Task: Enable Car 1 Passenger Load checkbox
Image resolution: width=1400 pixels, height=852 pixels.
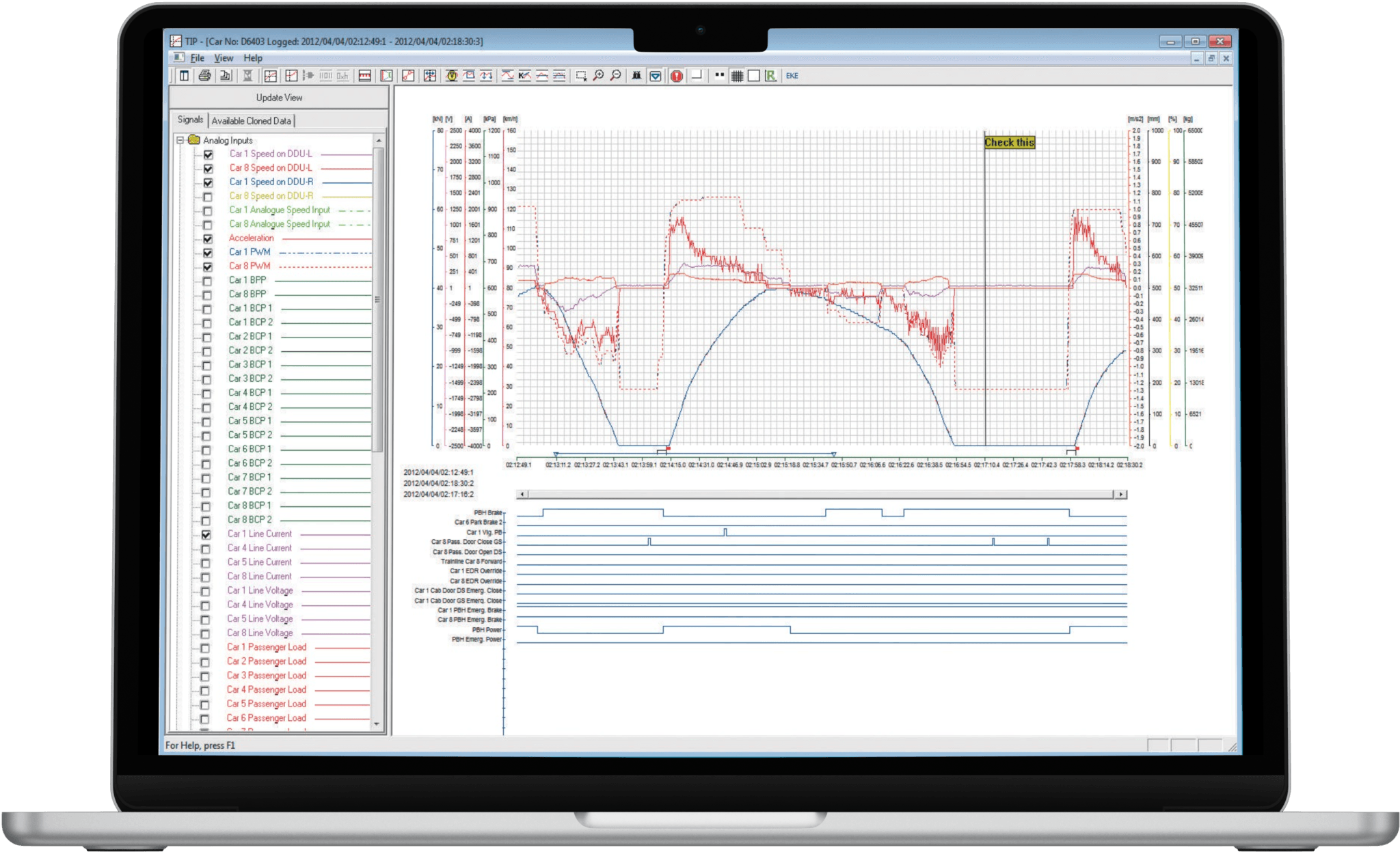Action: point(204,648)
